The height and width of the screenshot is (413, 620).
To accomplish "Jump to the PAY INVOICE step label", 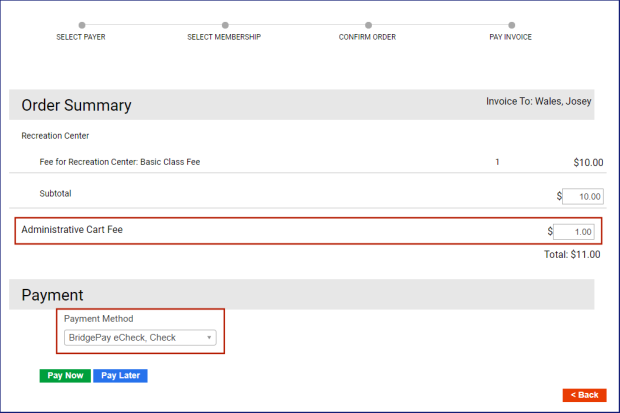I will 511,37.
